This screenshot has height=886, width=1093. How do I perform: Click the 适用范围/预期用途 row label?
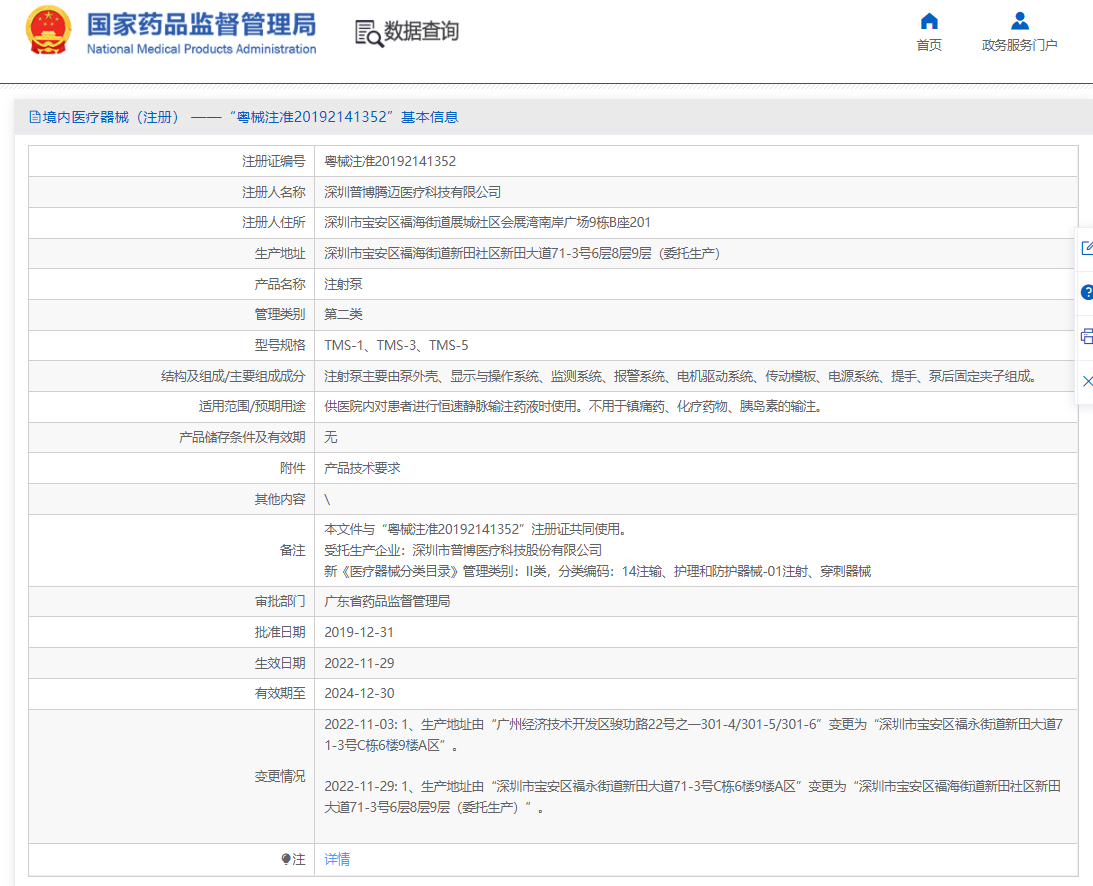252,406
